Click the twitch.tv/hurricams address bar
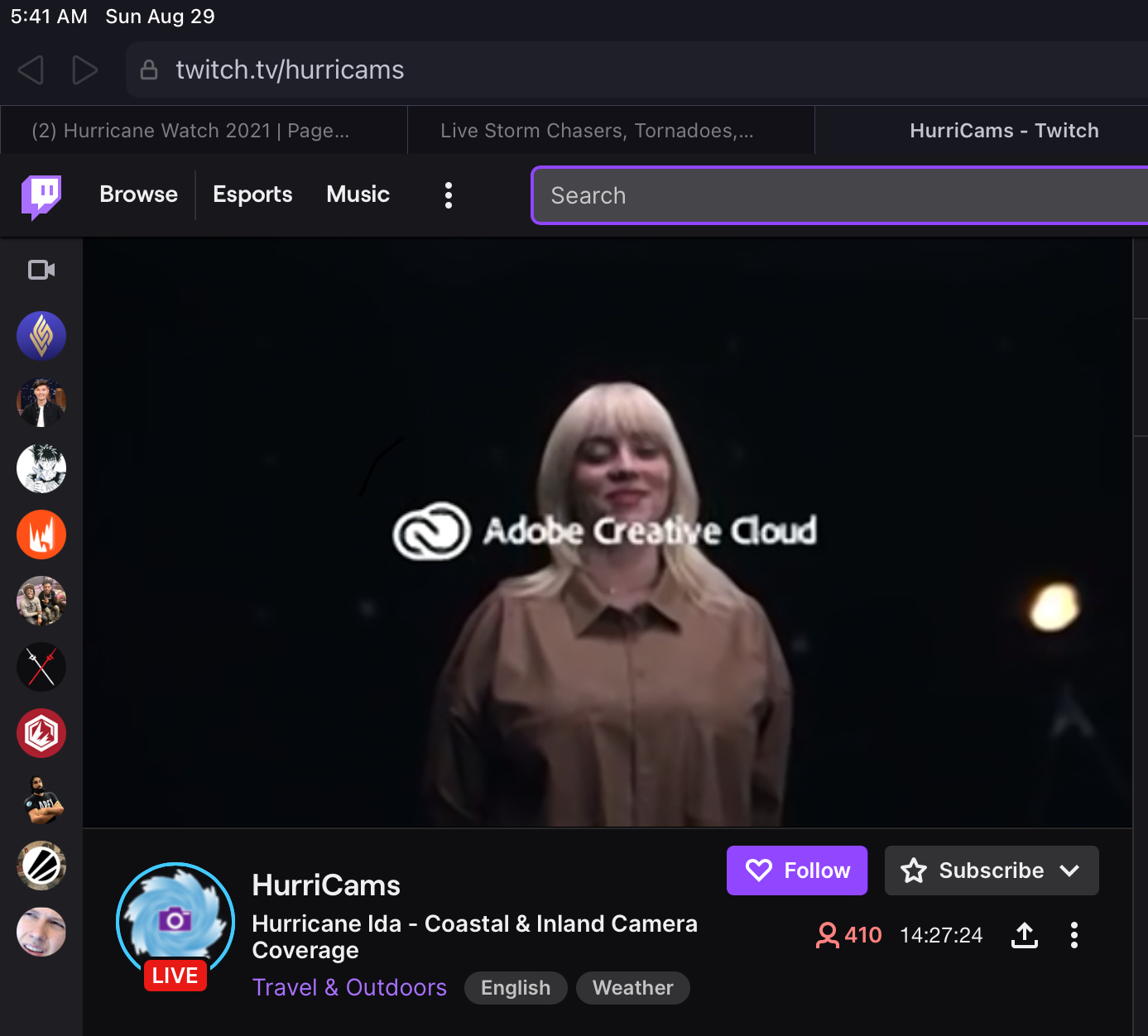The image size is (1148, 1036). pos(637,70)
